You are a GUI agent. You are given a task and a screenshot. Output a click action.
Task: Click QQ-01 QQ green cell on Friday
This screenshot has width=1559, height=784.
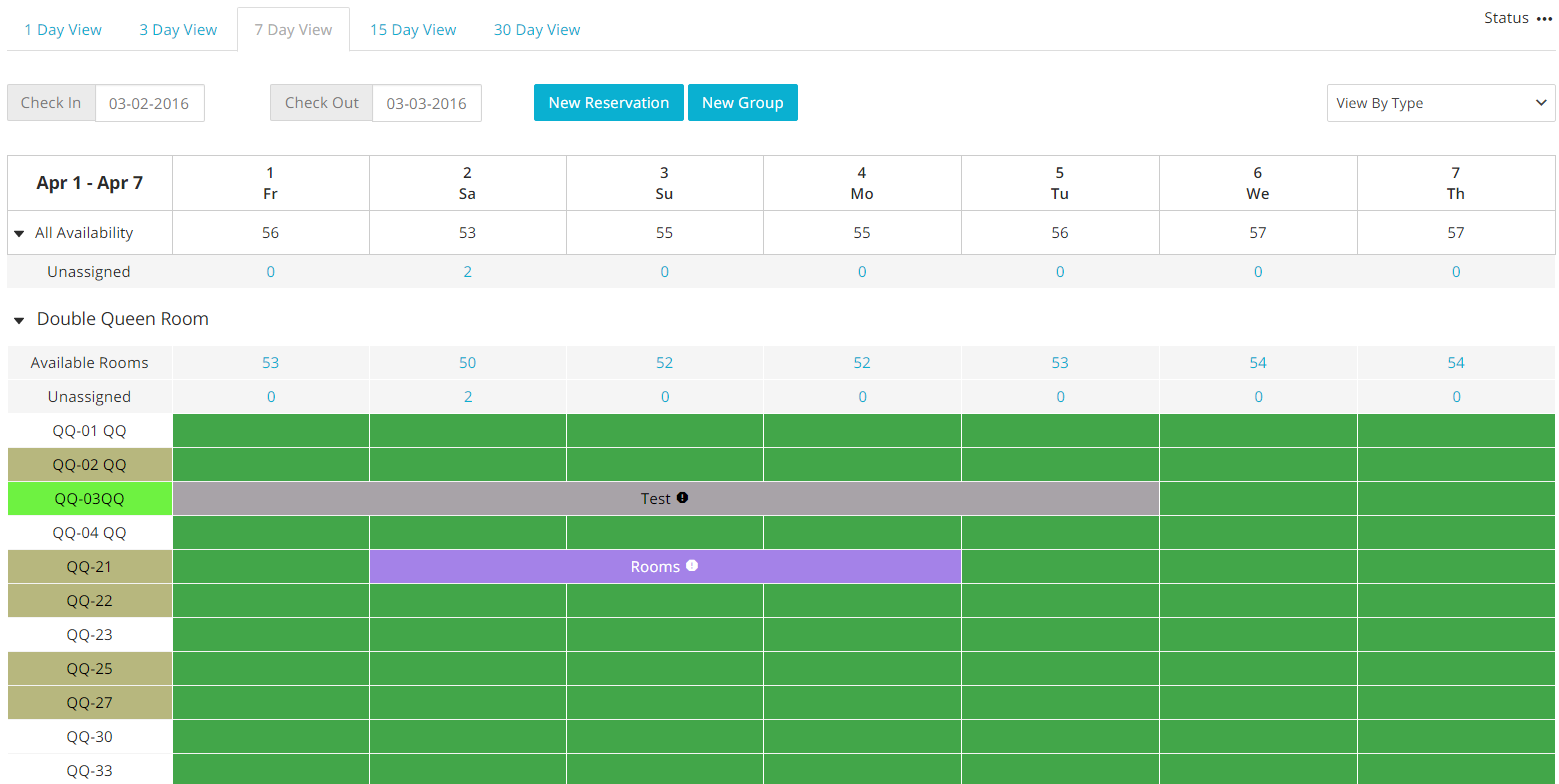271,431
